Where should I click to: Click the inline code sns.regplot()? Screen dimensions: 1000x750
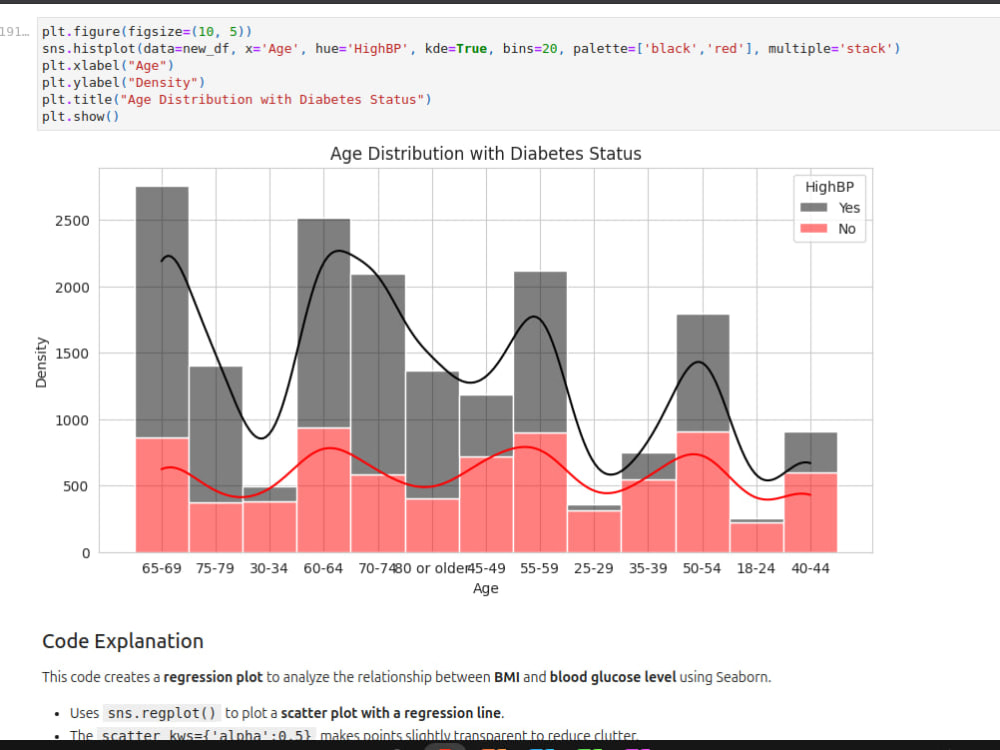coord(160,712)
